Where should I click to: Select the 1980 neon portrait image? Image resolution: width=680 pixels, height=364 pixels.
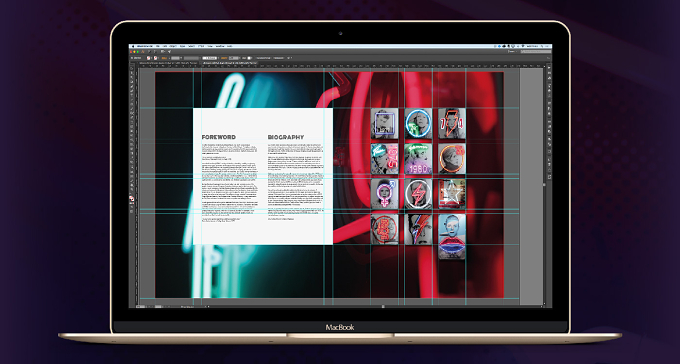click(x=418, y=159)
